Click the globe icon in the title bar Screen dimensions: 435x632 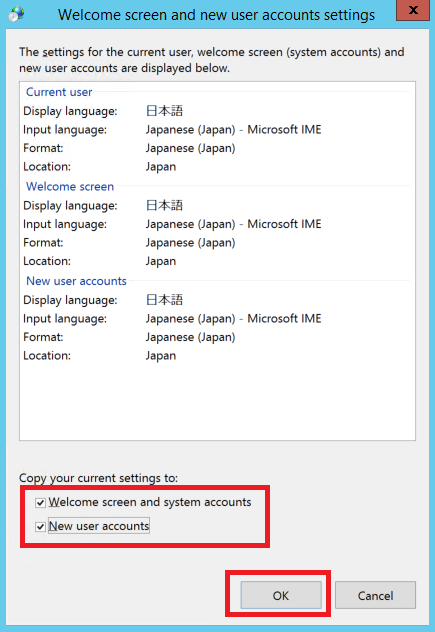[16, 14]
